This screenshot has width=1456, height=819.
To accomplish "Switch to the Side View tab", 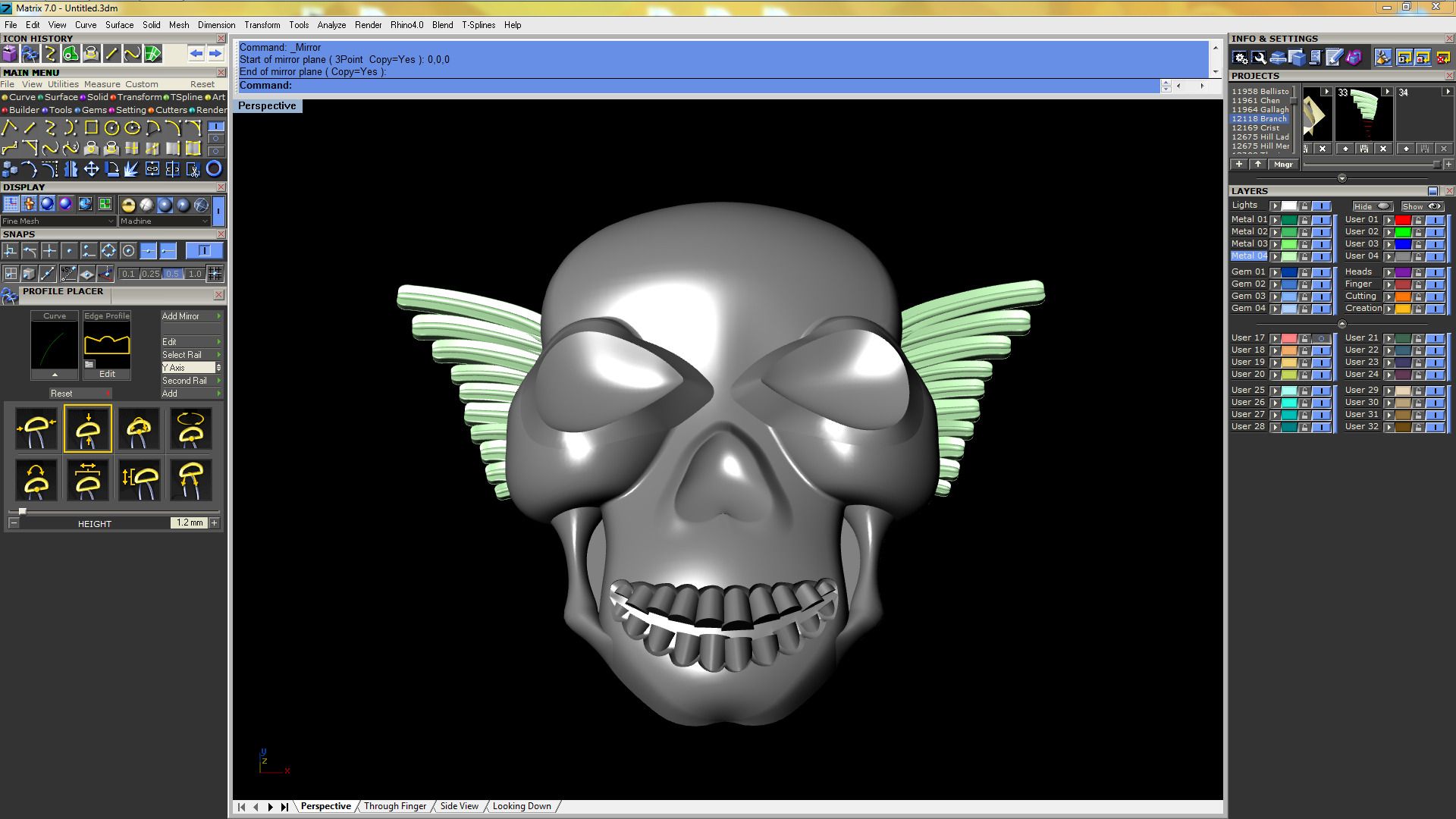I will 459,806.
